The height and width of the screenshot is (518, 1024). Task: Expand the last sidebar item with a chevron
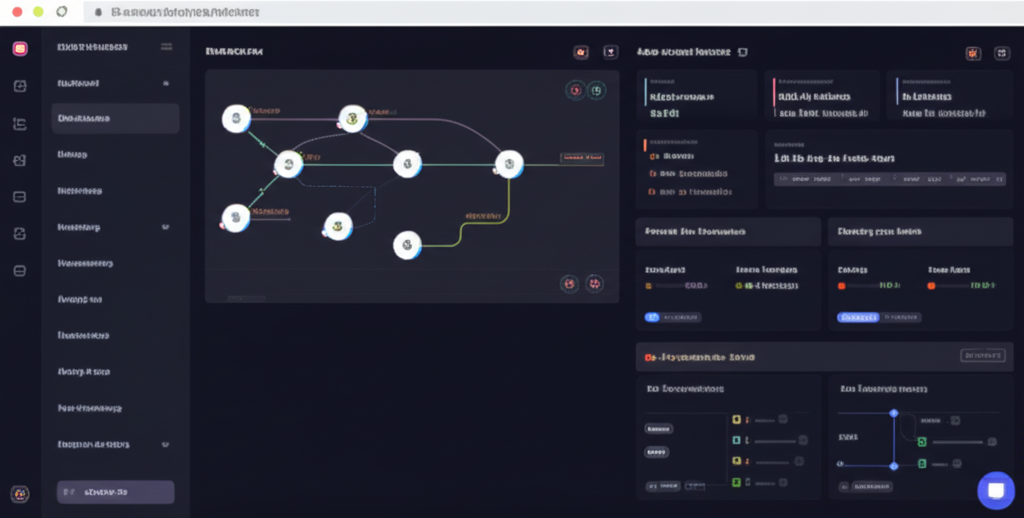tap(165, 444)
